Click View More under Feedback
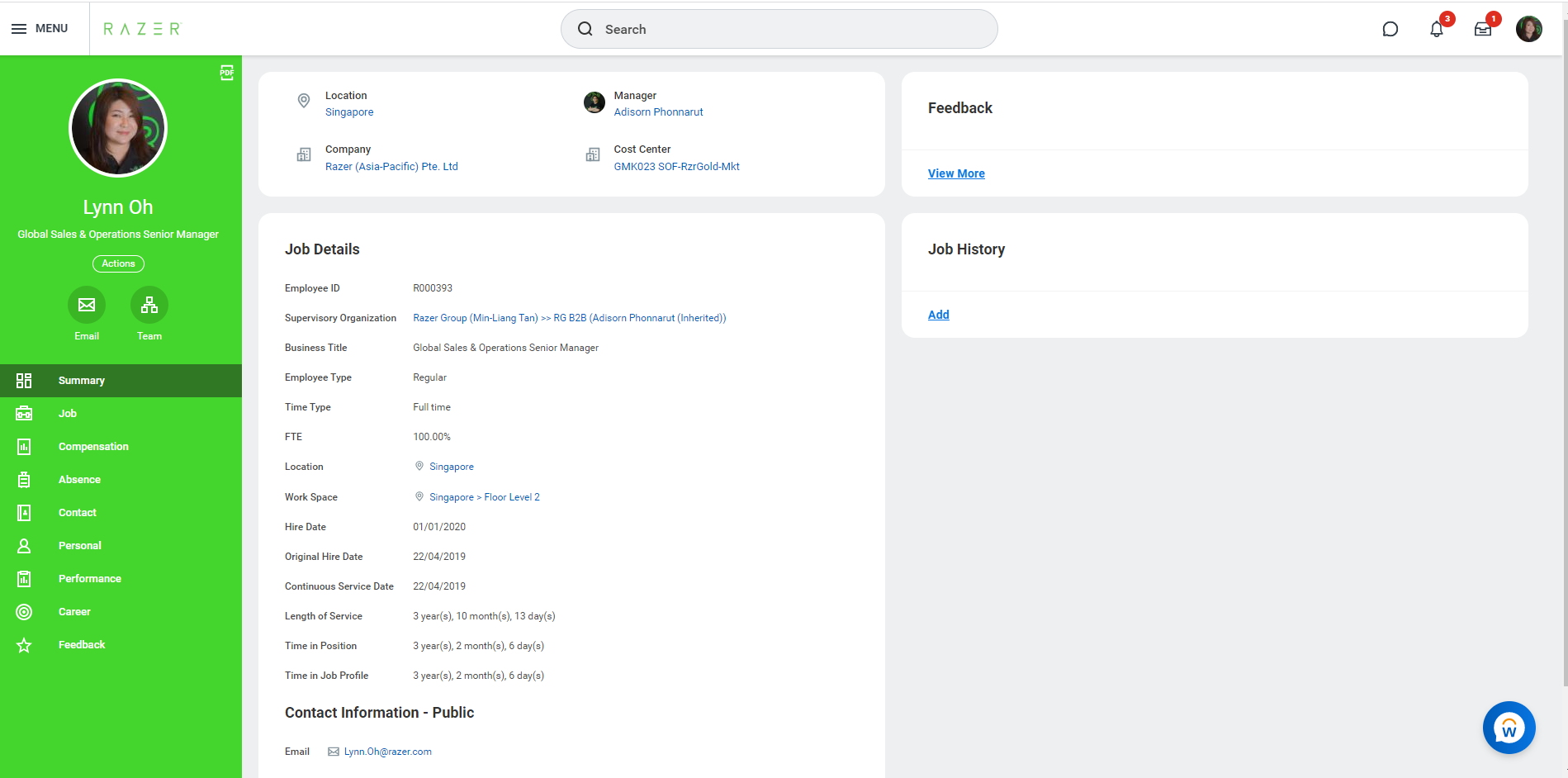Screen dimensions: 1568x778 coord(956,173)
